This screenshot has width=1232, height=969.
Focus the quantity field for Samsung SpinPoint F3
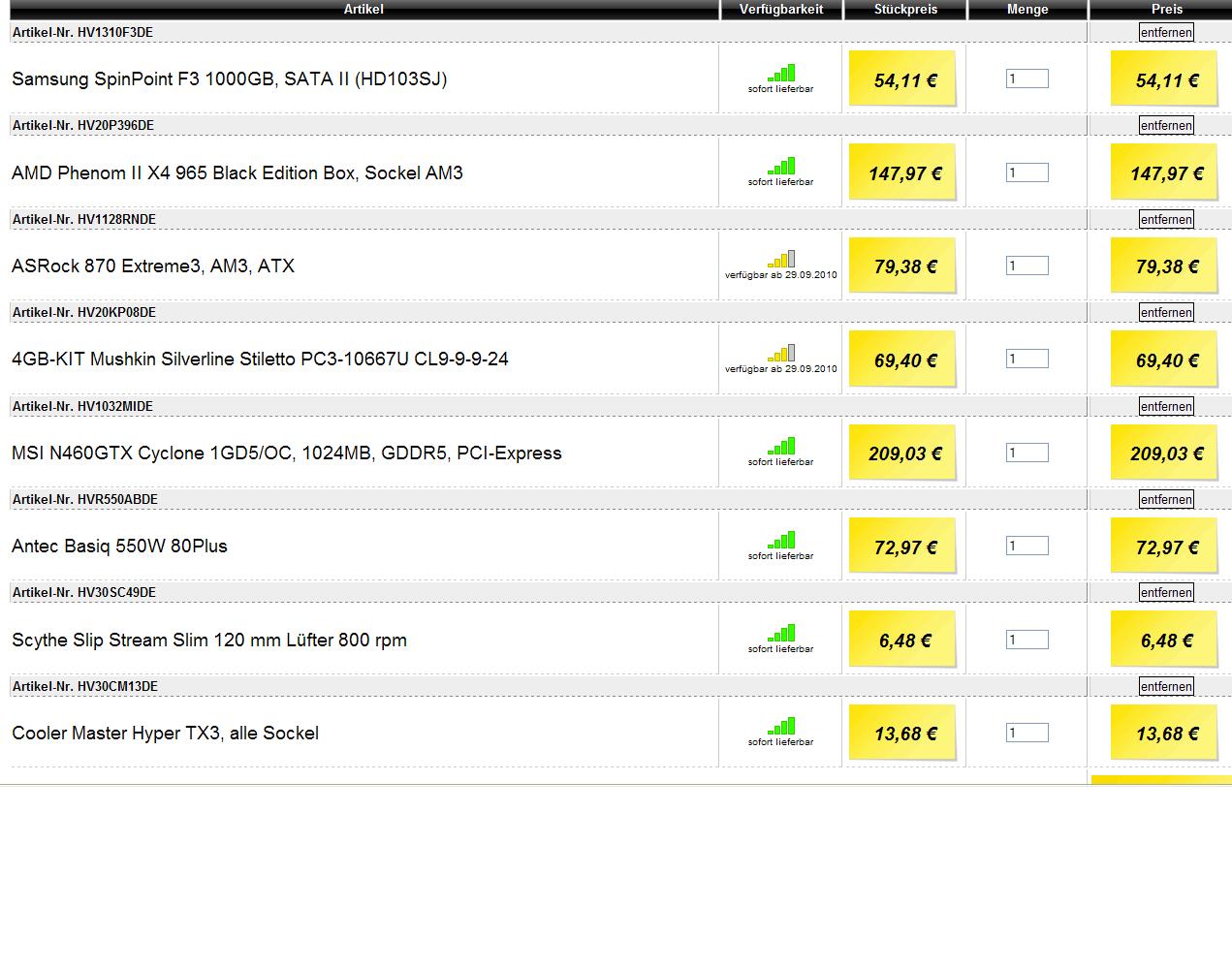coord(1027,78)
